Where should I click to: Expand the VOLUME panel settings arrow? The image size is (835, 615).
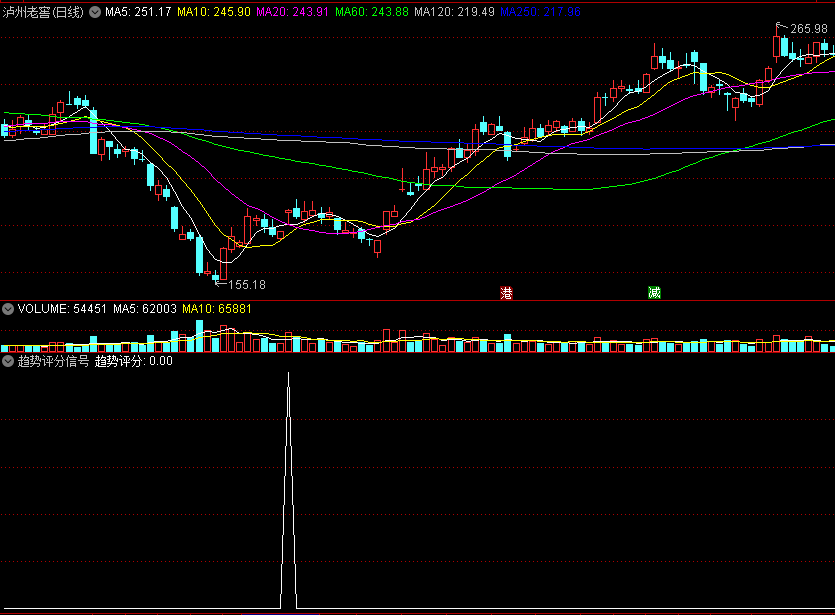[8, 309]
